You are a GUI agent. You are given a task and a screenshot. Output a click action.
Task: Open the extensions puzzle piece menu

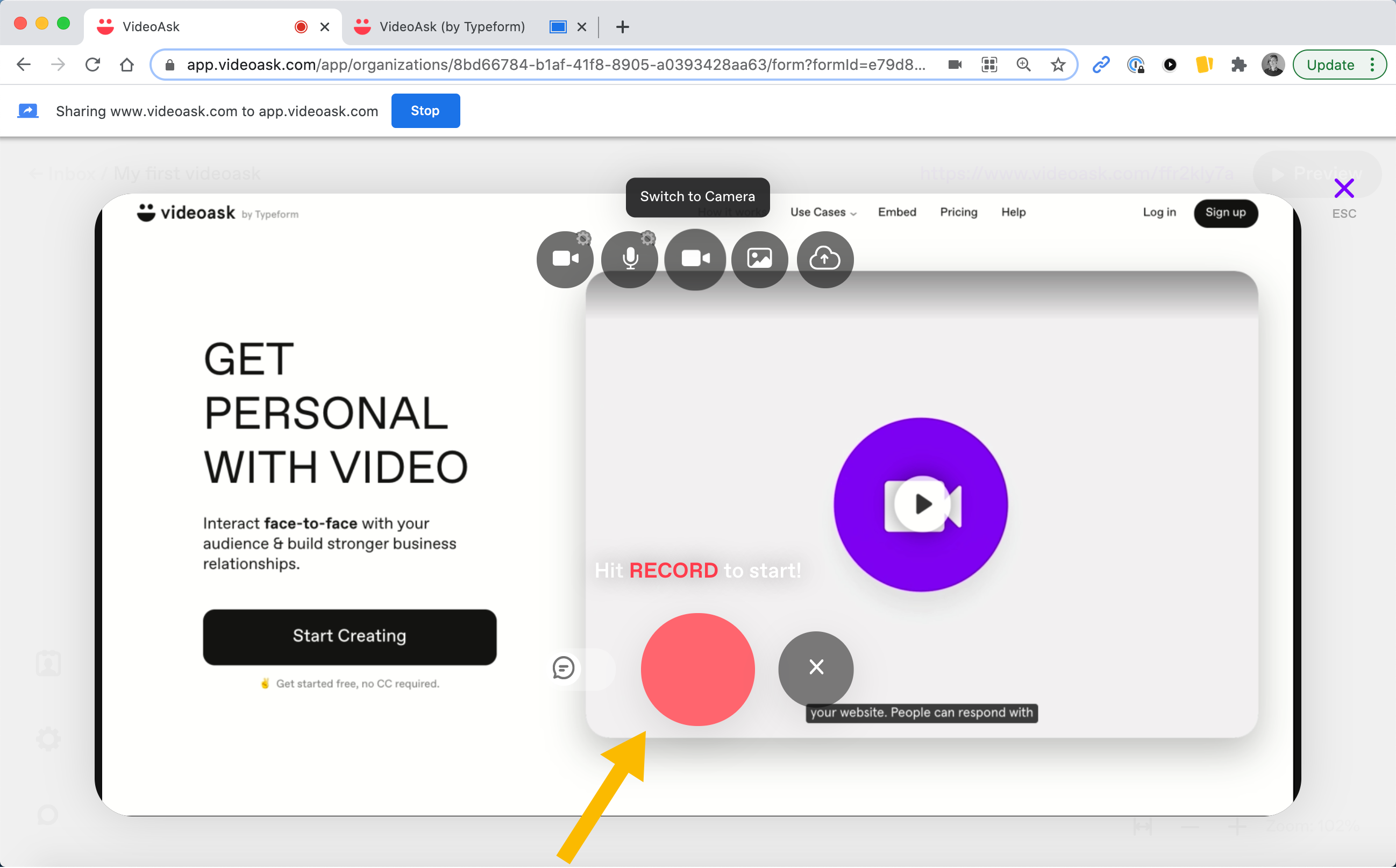point(1239,65)
